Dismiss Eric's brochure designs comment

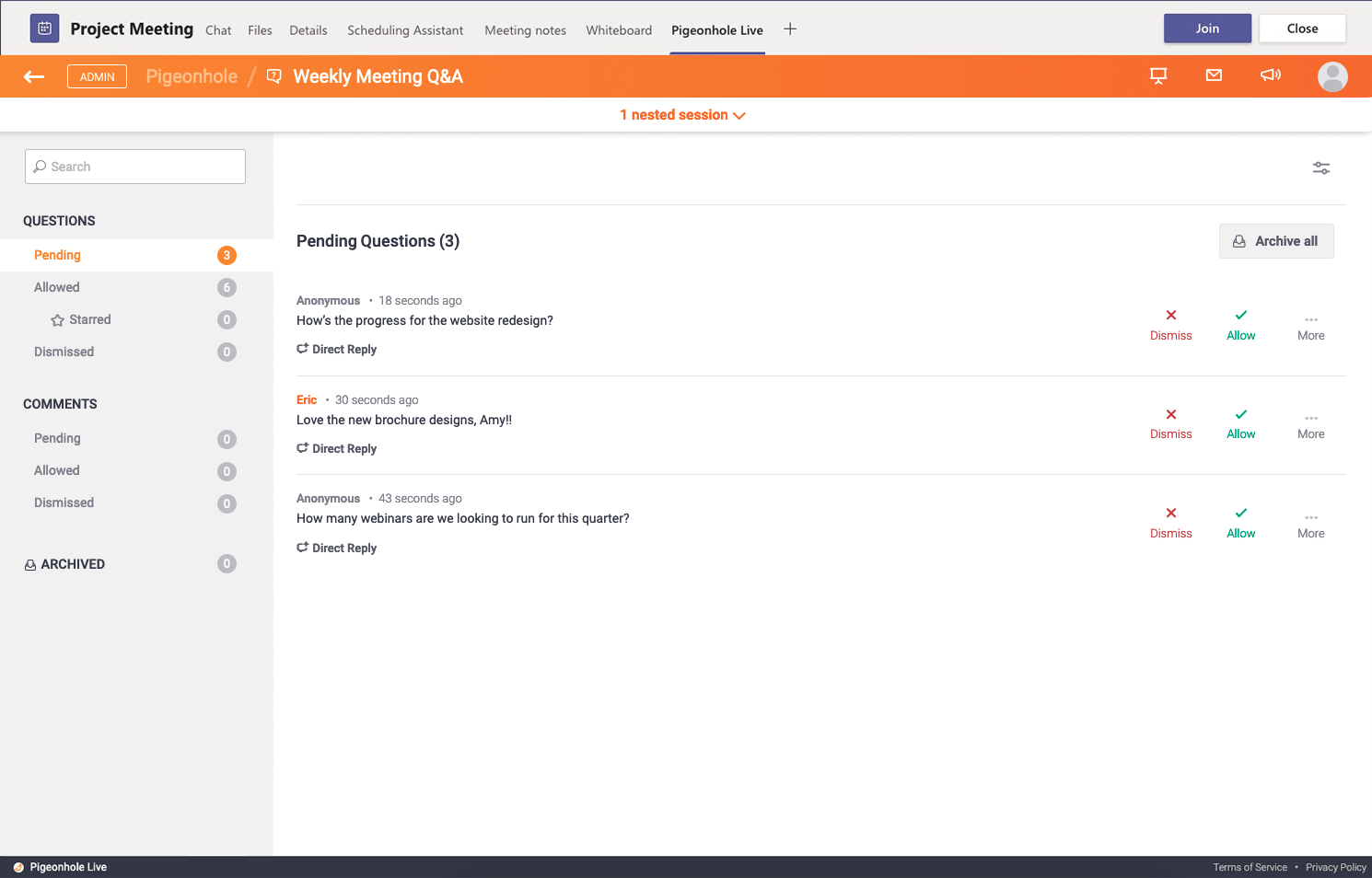[1171, 424]
